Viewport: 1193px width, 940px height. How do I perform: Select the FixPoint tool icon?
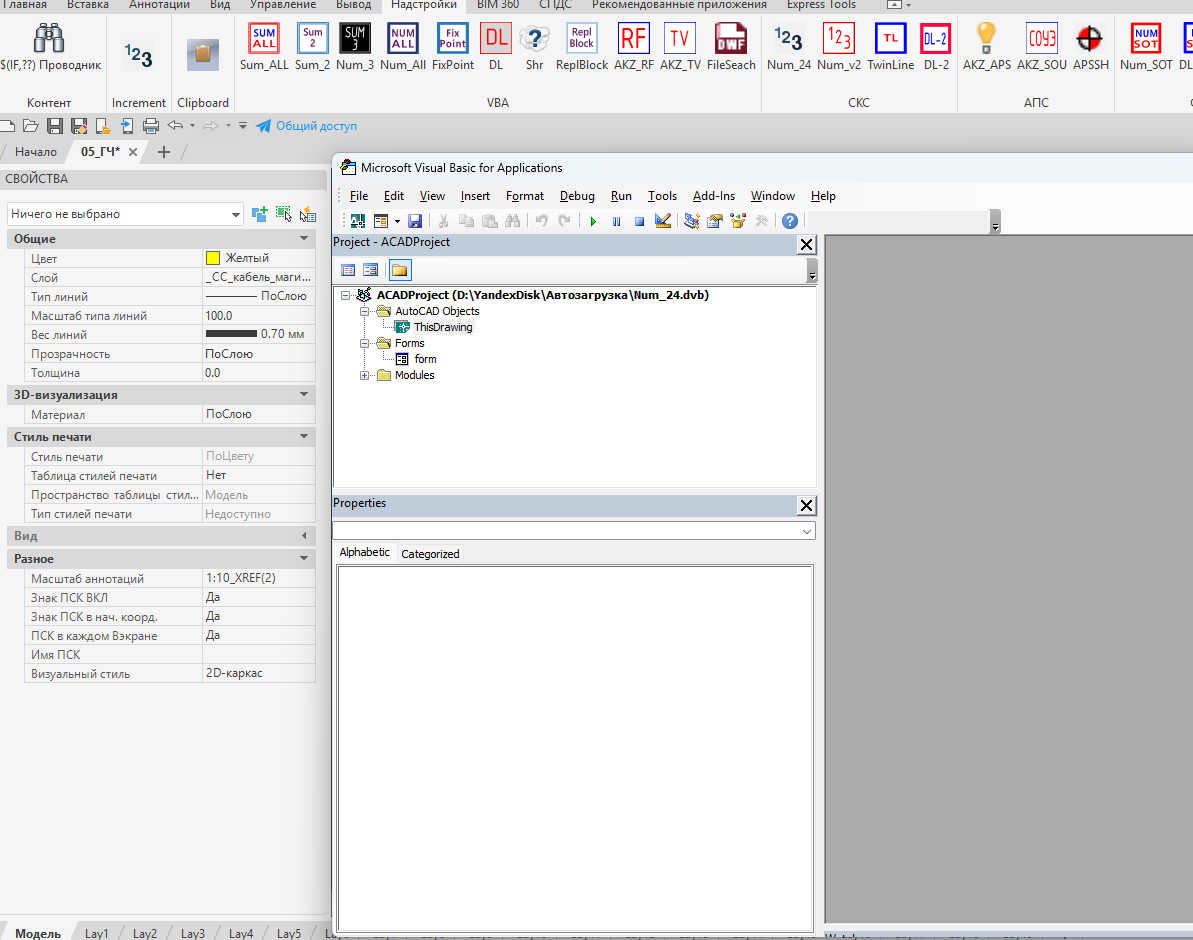click(x=452, y=37)
